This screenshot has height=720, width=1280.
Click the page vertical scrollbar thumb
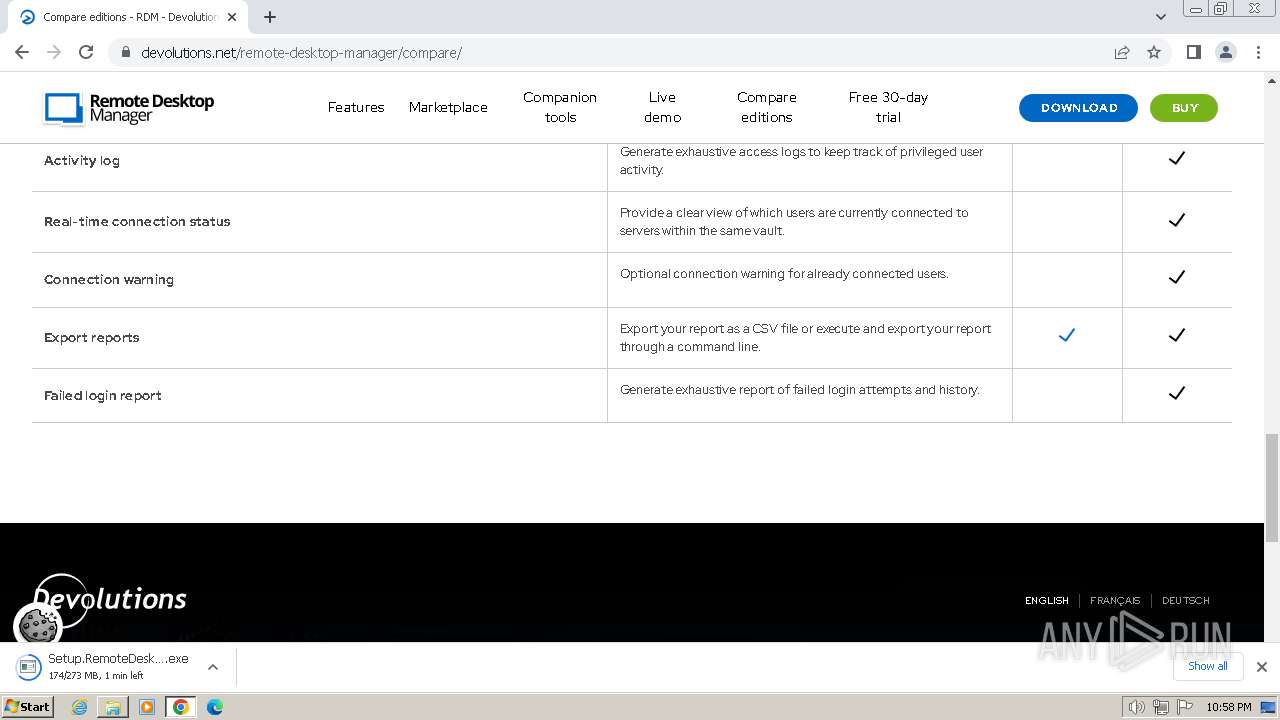click(1272, 488)
